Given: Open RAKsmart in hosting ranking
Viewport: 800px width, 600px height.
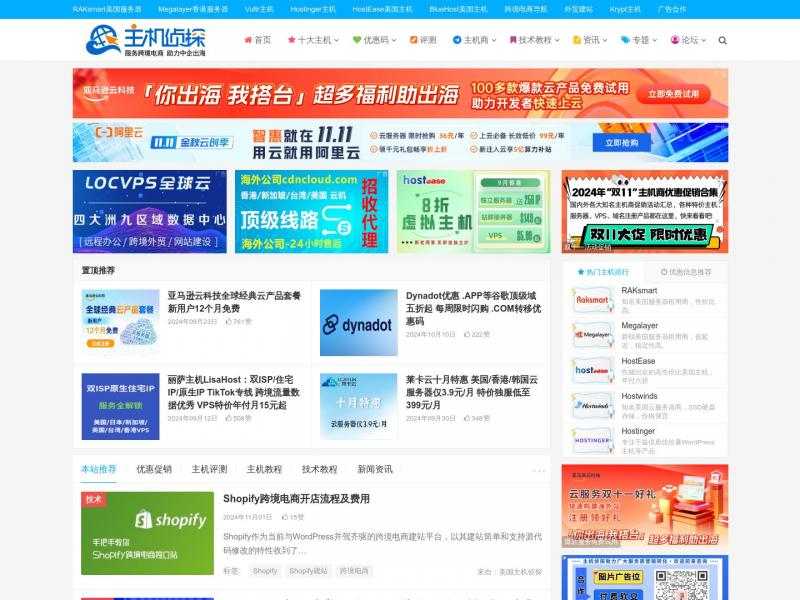Looking at the screenshot, I should click(x=639, y=290).
